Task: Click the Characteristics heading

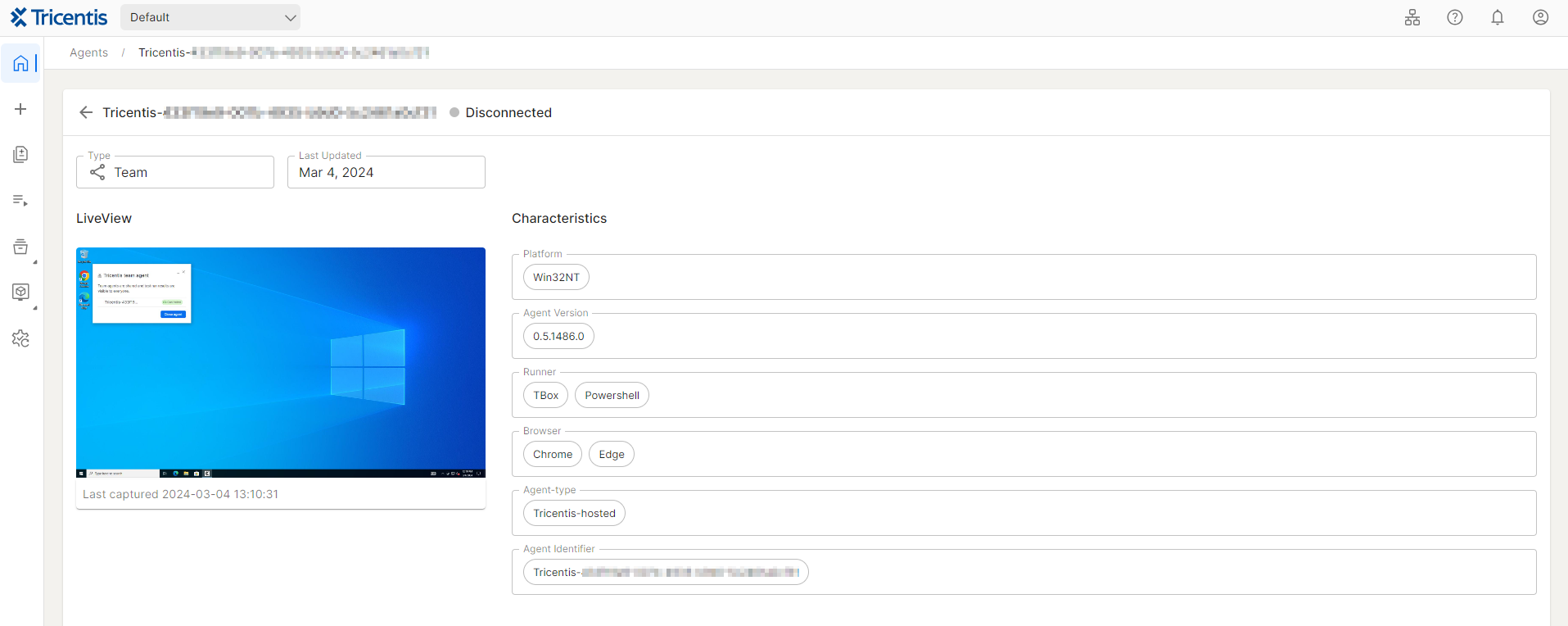Action: pos(559,218)
